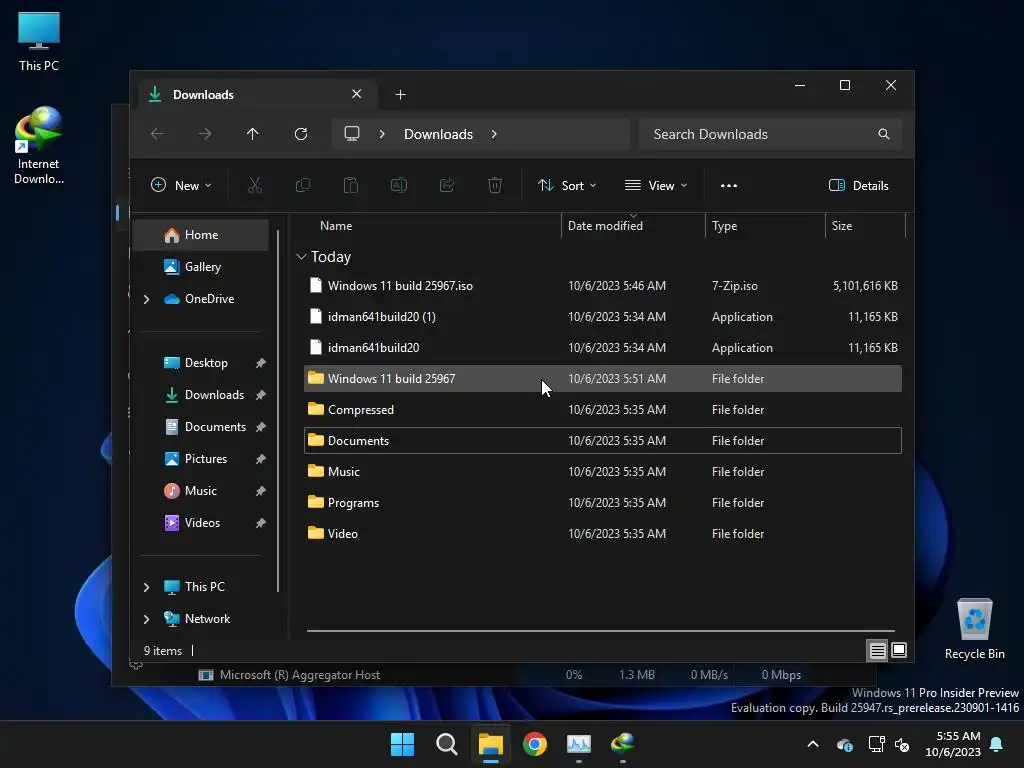1024x768 pixels.
Task: Go up one folder level arrow
Action: (253, 134)
